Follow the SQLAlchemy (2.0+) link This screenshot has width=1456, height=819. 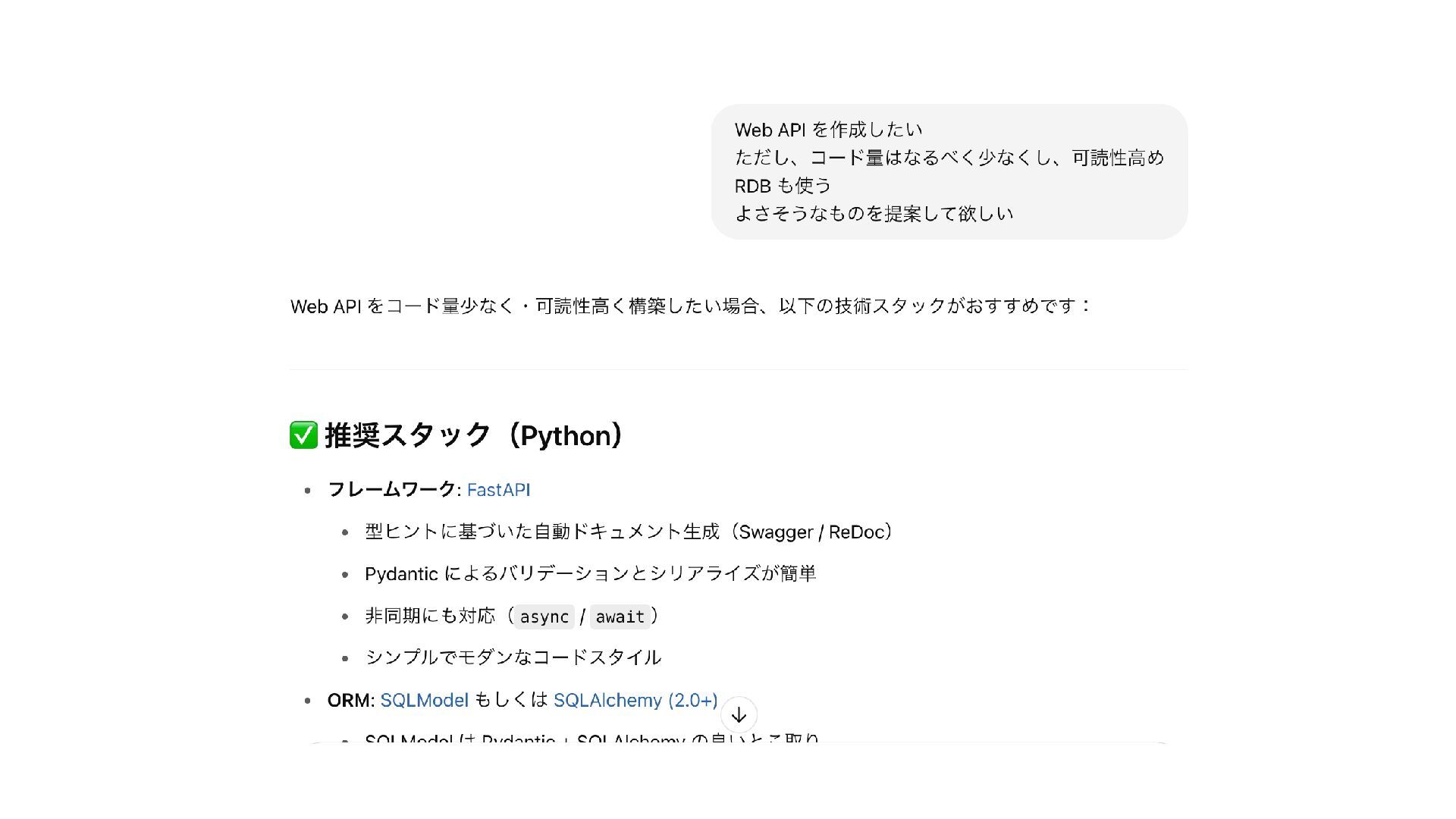635,700
